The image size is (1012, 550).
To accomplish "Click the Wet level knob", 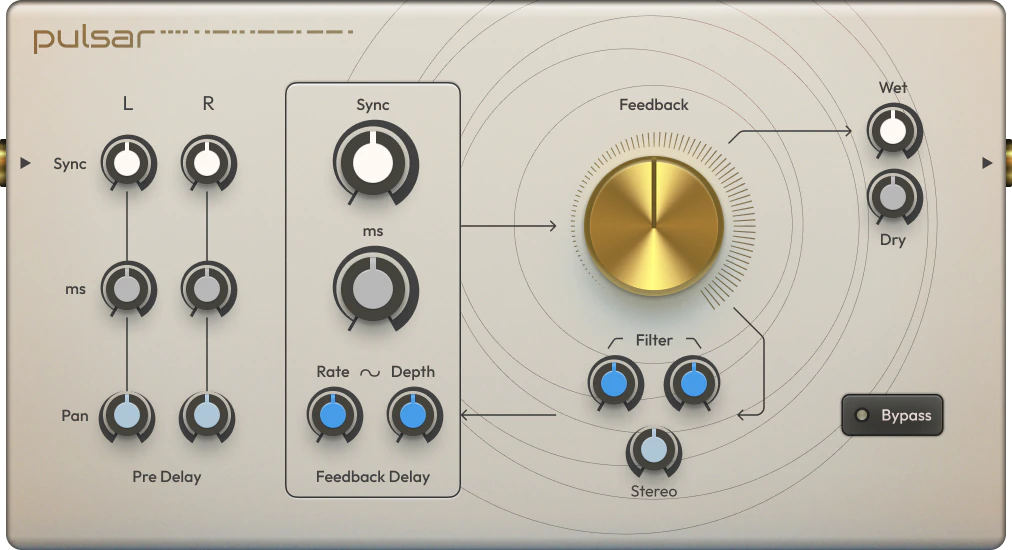I will [893, 132].
